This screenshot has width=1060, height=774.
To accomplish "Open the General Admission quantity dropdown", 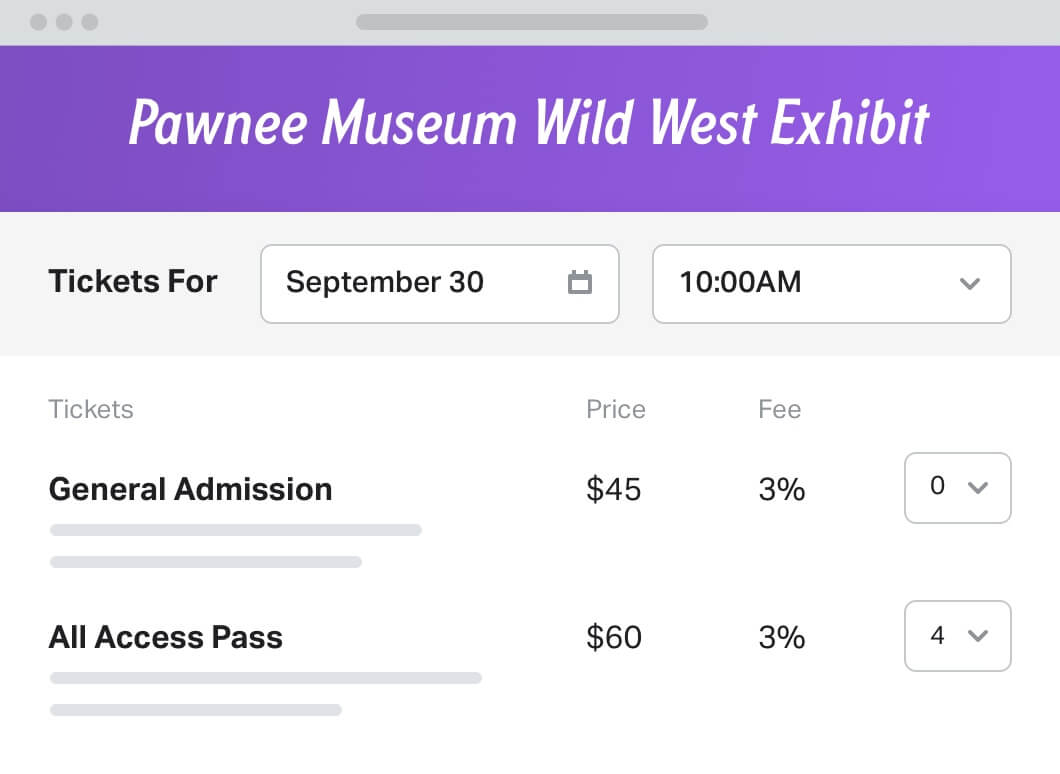I will click(x=956, y=488).
